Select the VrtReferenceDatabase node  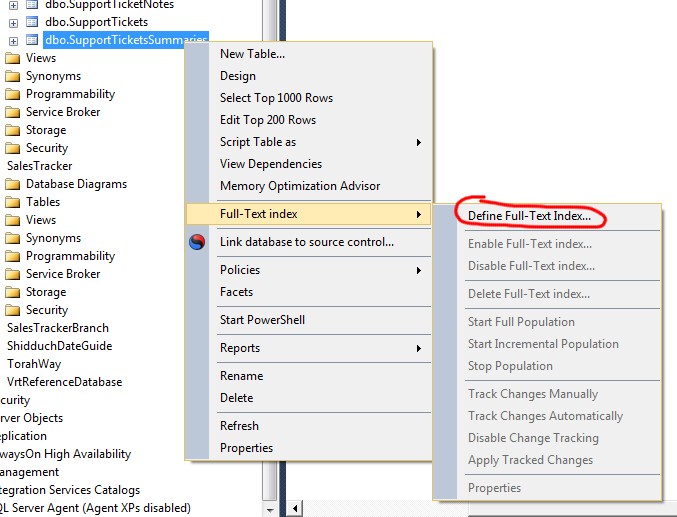click(x=64, y=382)
